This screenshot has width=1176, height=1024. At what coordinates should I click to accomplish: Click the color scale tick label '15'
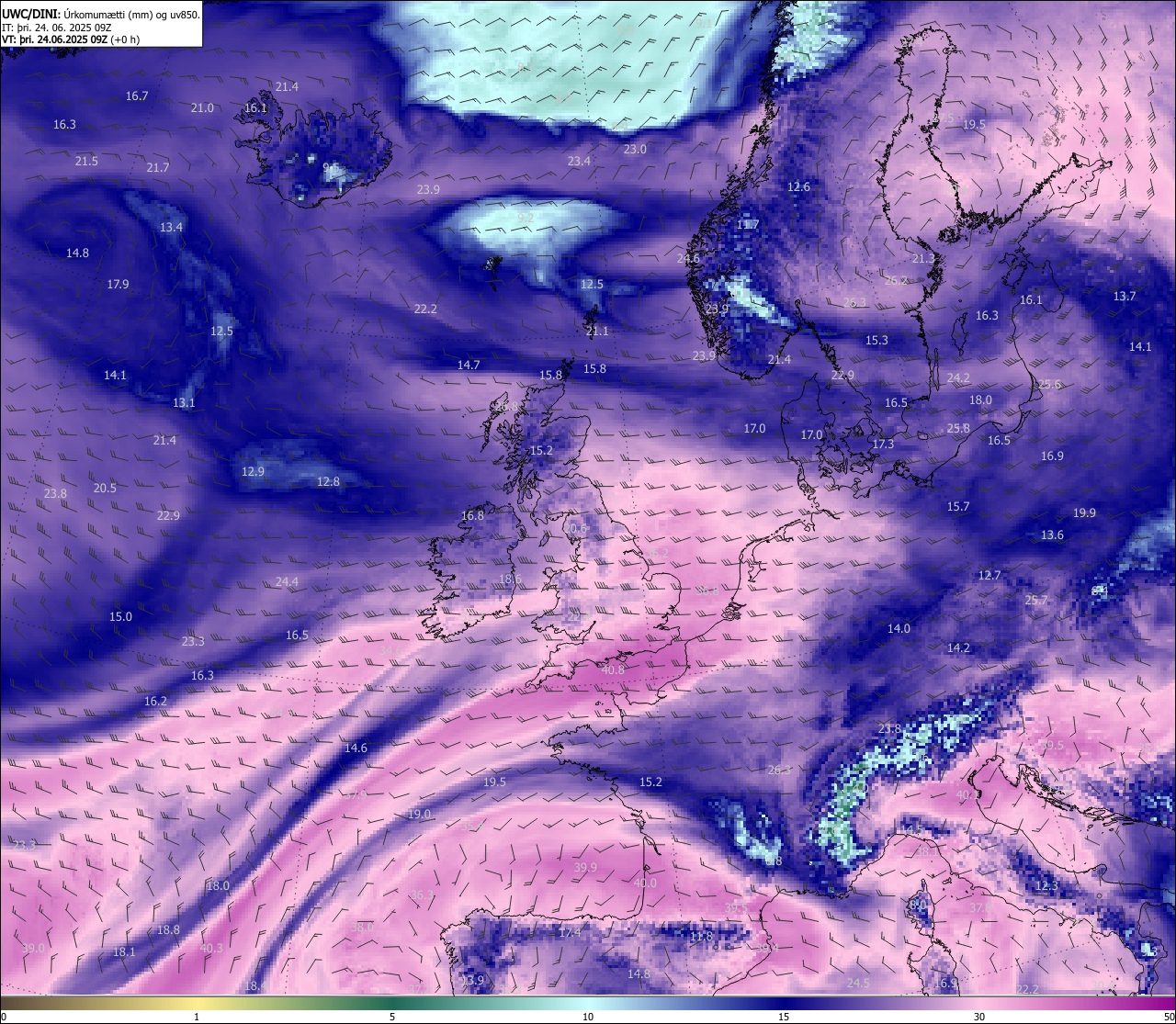(x=784, y=1017)
